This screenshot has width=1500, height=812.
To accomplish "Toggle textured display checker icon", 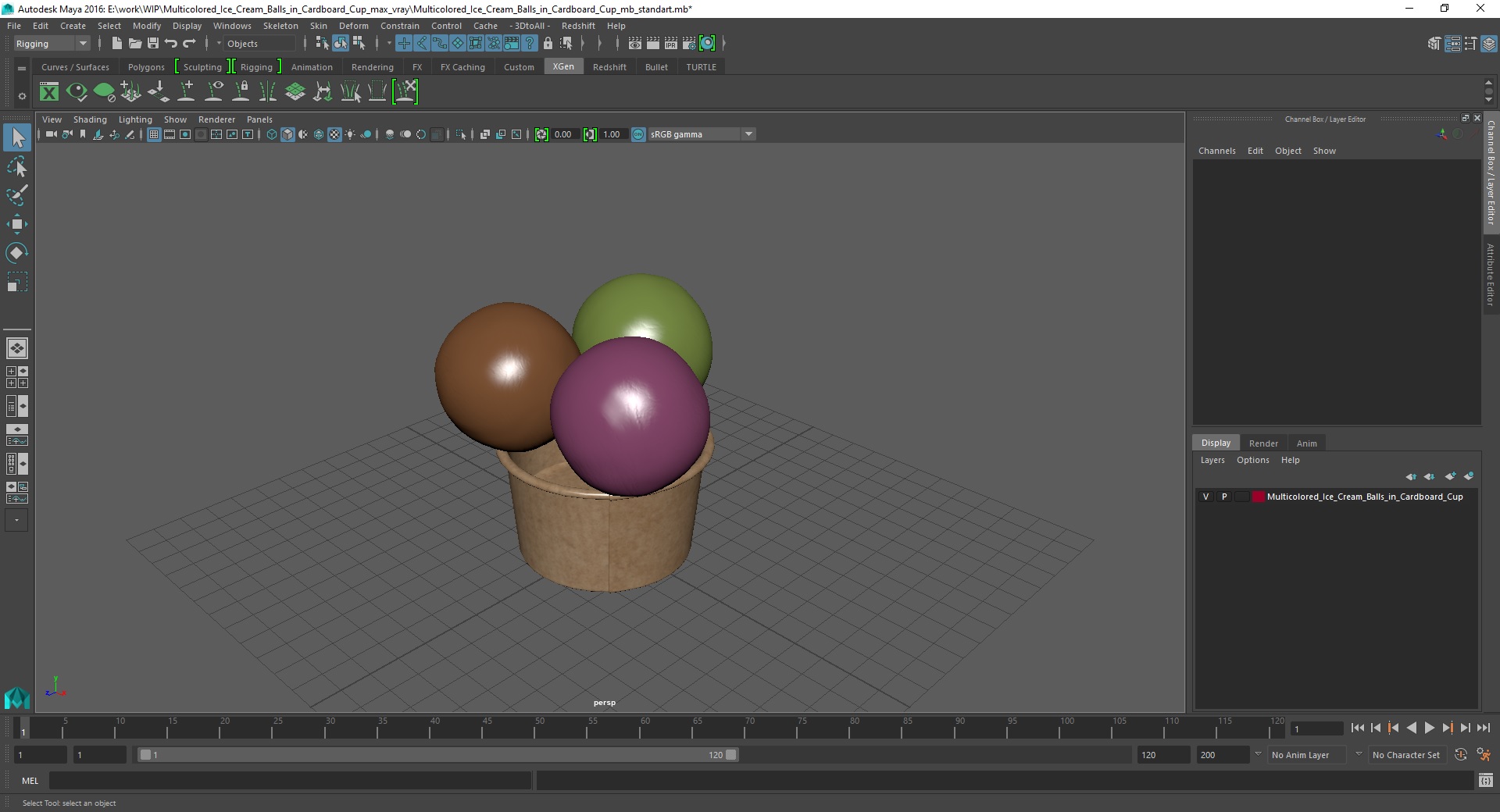I will [x=334, y=134].
